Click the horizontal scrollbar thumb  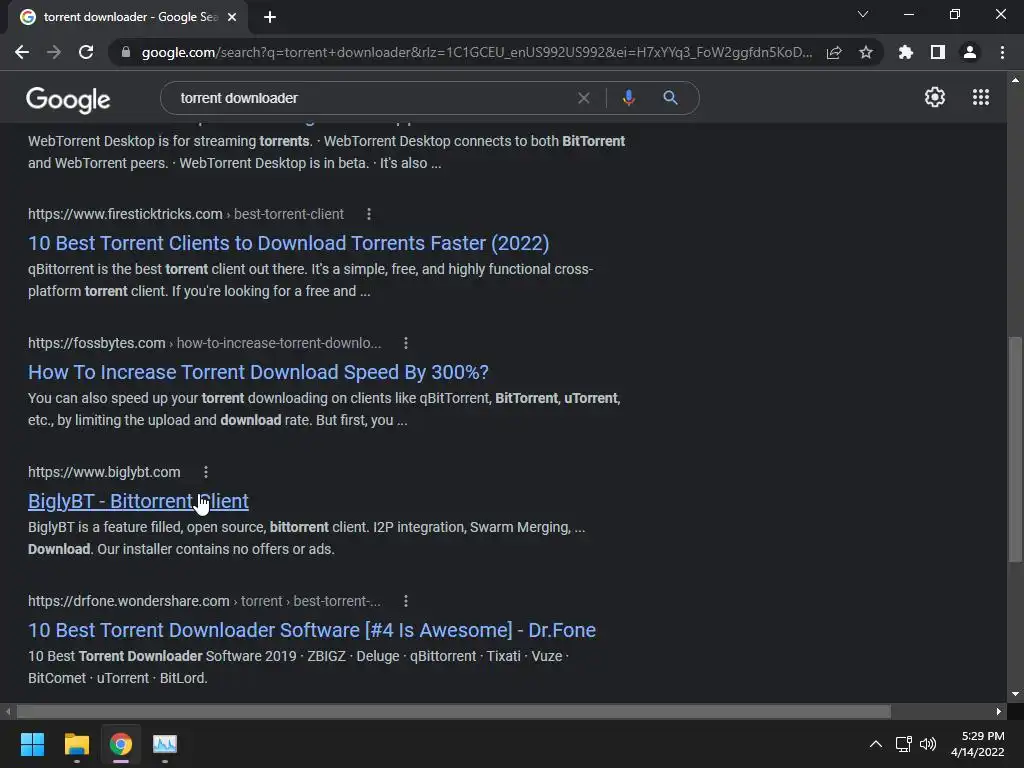coord(453,711)
